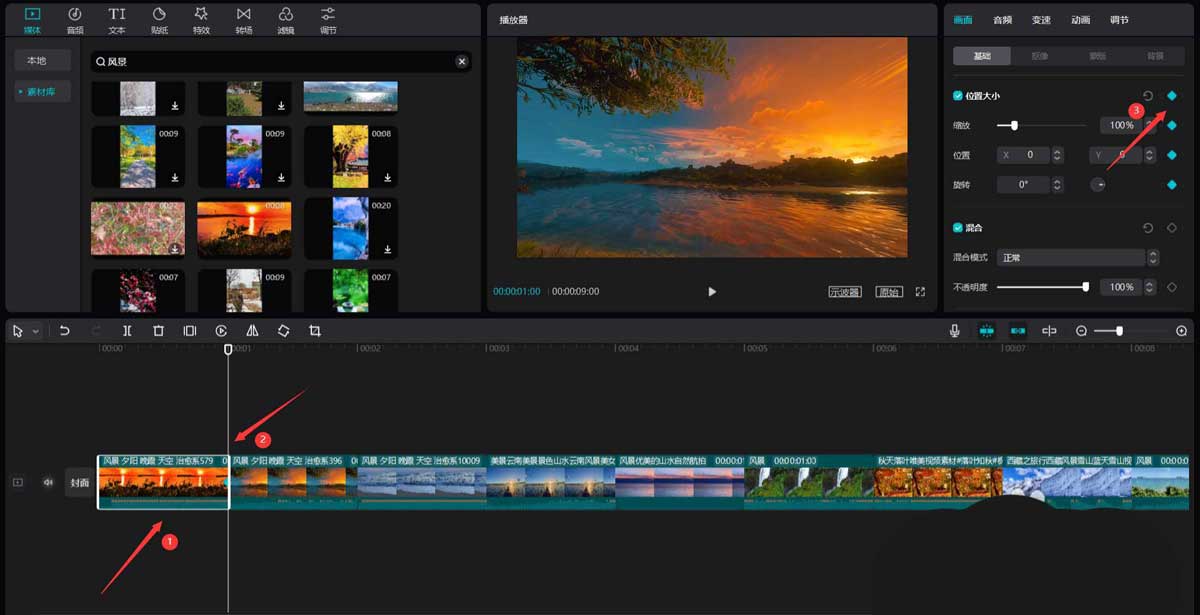The height and width of the screenshot is (615, 1200).
Task: Click the 本地 button in media sidebar
Action: 37,61
